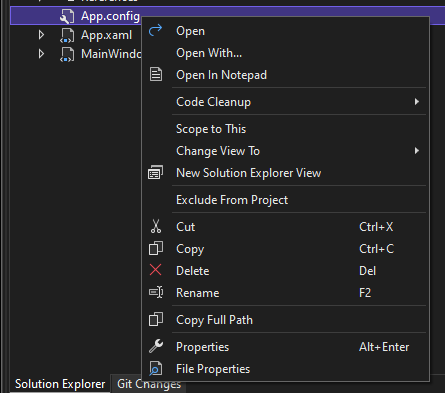Click the red Delete X icon

pyautogui.click(x=156, y=270)
